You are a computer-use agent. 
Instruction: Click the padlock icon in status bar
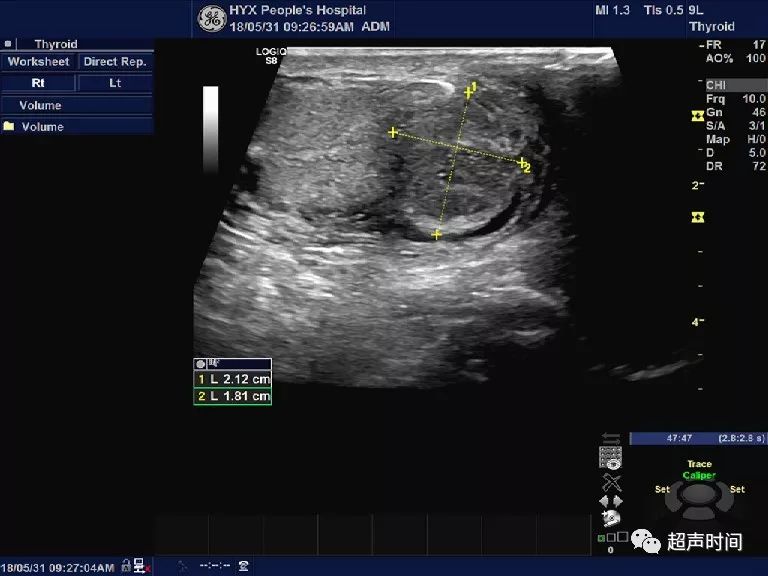[x=126, y=565]
